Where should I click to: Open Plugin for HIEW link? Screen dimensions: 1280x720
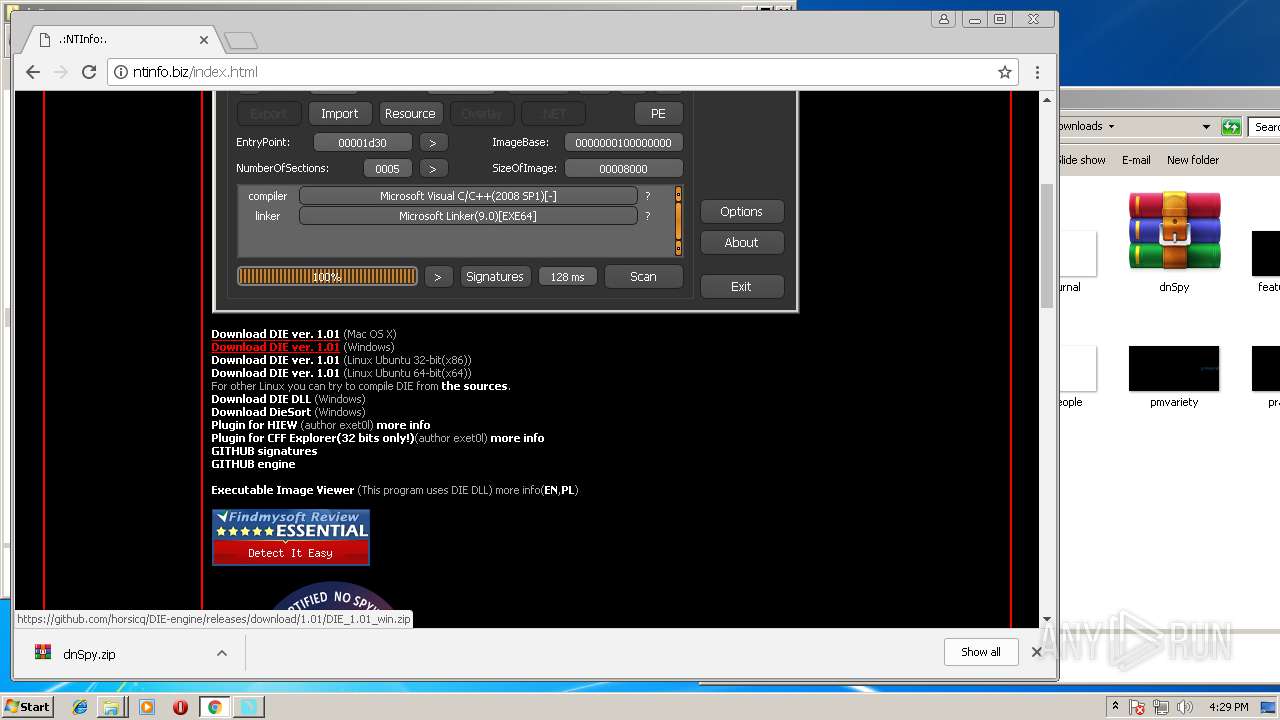(254, 425)
